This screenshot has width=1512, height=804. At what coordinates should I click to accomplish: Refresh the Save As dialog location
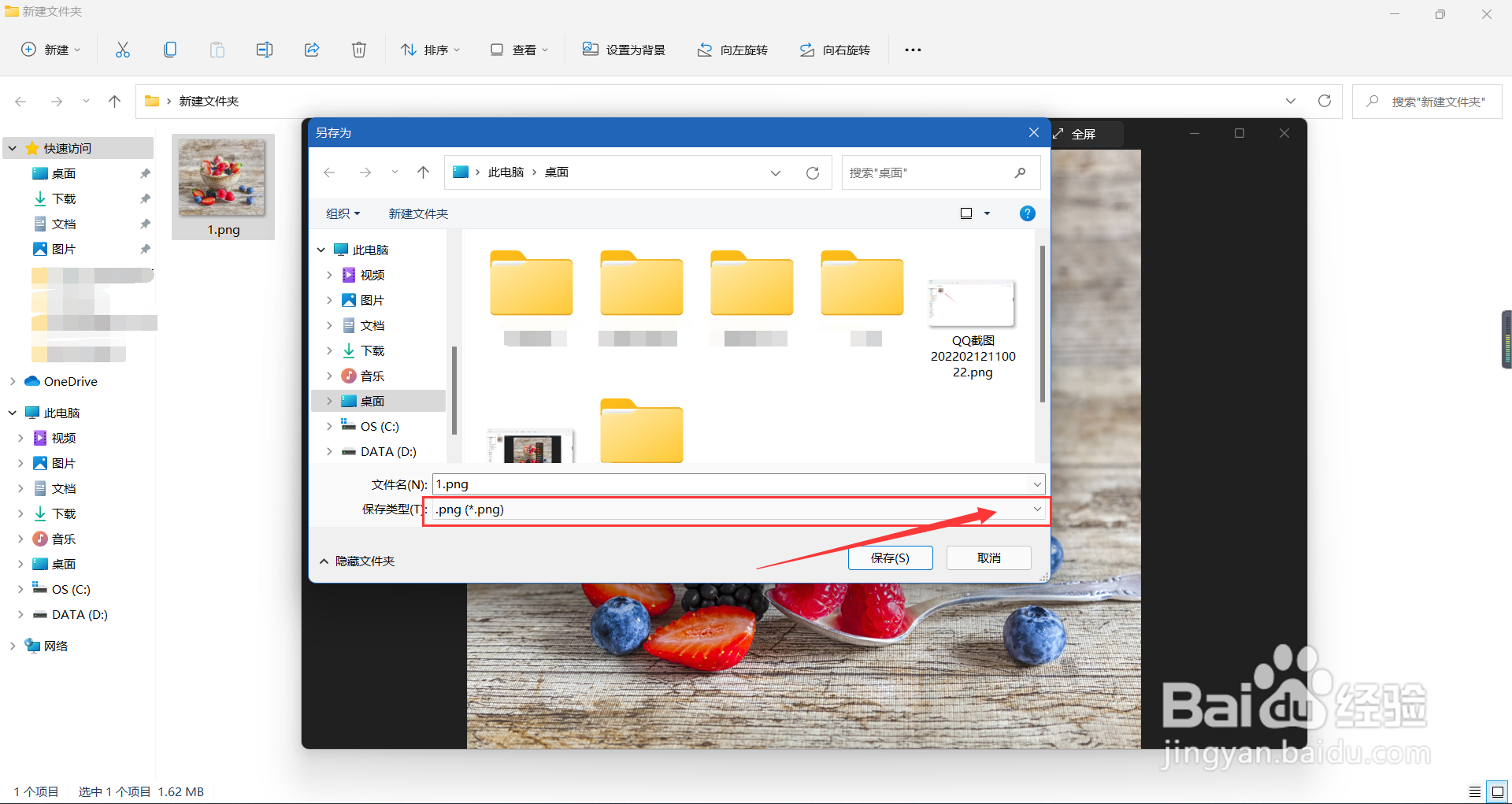[813, 172]
